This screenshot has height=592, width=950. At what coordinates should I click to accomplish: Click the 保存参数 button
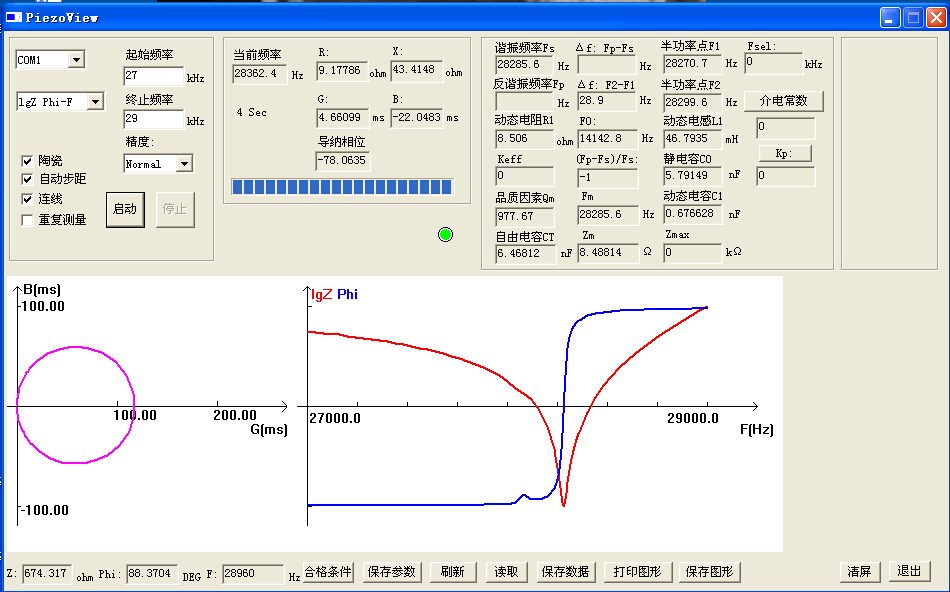(392, 572)
